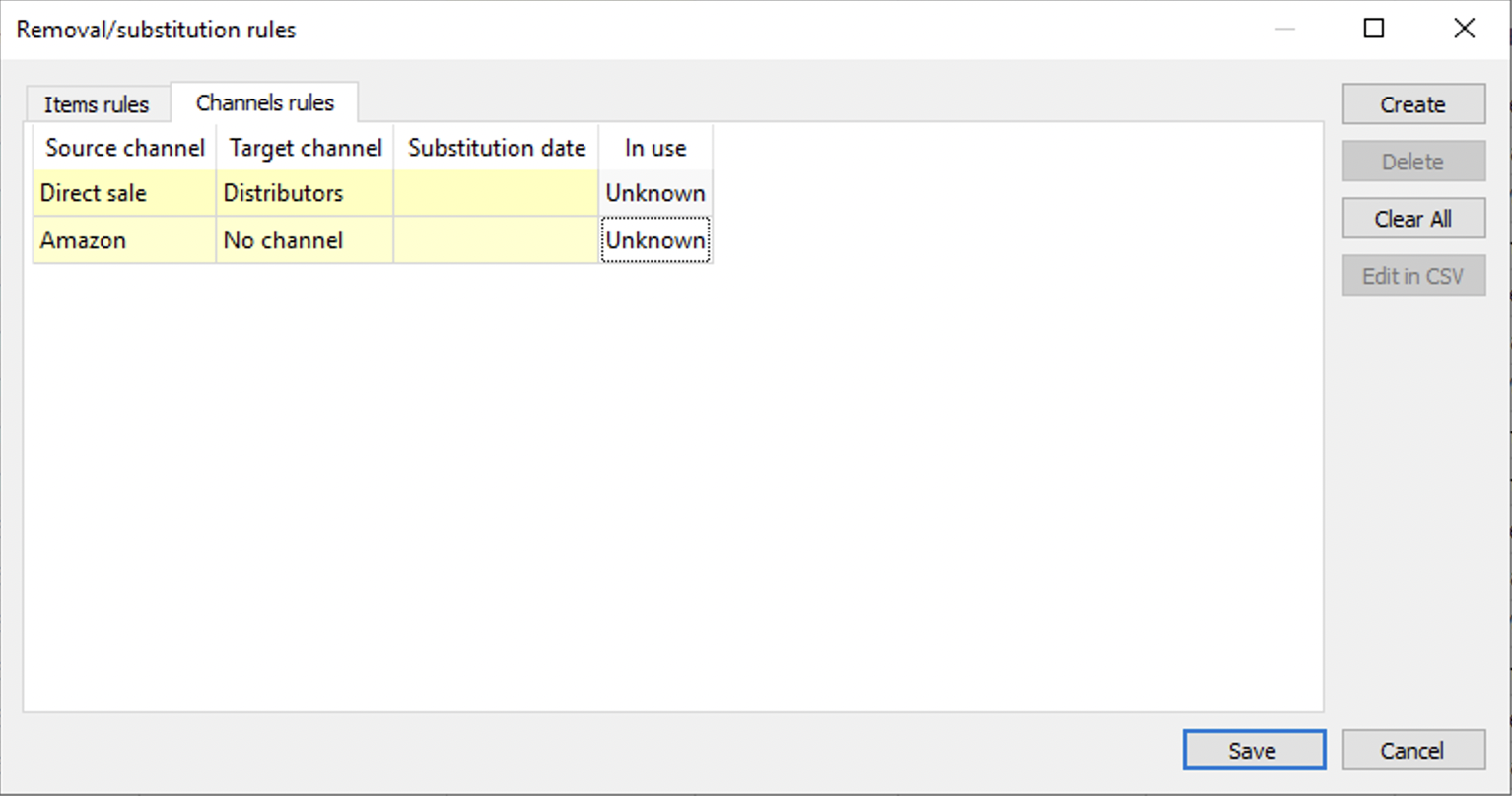Click the empty substitution date for Amazon
1512x796 pixels.
point(496,240)
